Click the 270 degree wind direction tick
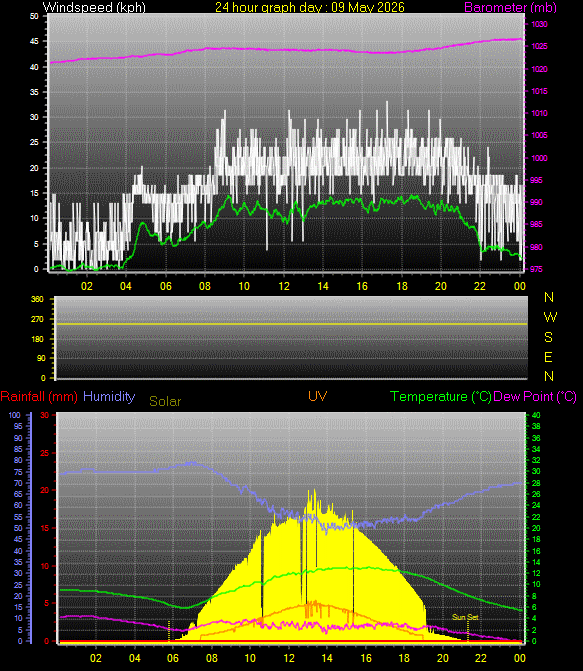583x671 pixels. tap(37, 319)
